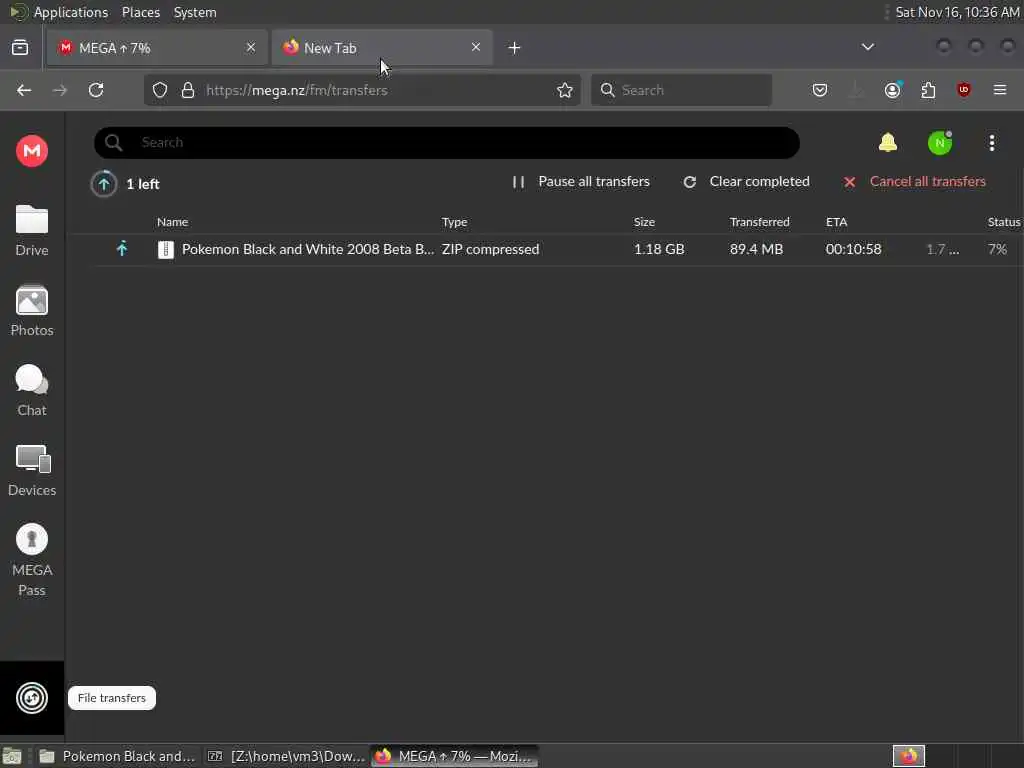Open the Chat section
The width and height of the screenshot is (1024, 768).
click(31, 391)
